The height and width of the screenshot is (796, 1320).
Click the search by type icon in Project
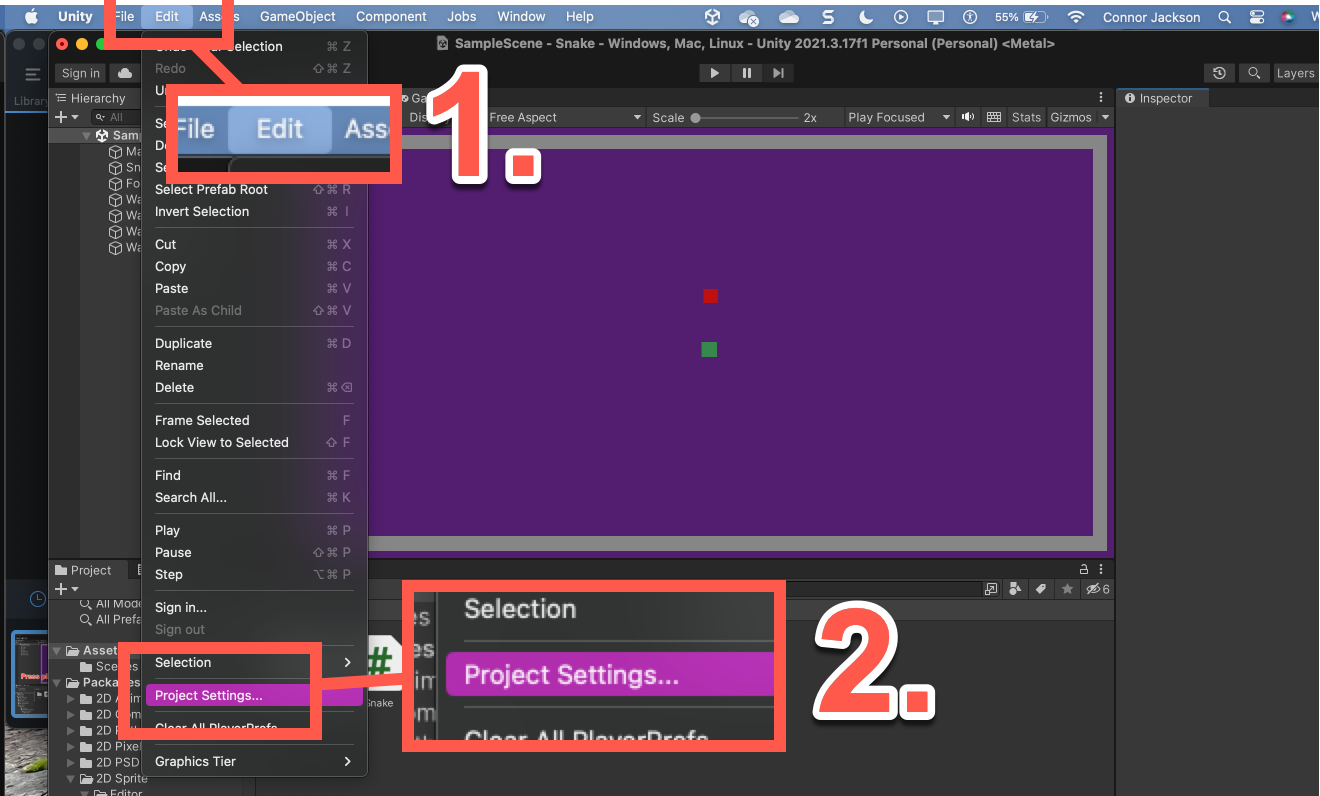(1015, 589)
